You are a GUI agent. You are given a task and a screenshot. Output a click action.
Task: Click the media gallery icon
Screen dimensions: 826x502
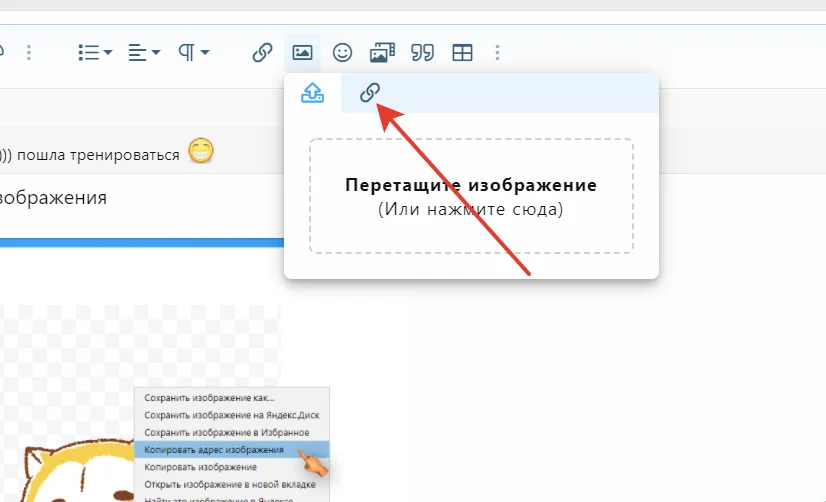point(382,52)
